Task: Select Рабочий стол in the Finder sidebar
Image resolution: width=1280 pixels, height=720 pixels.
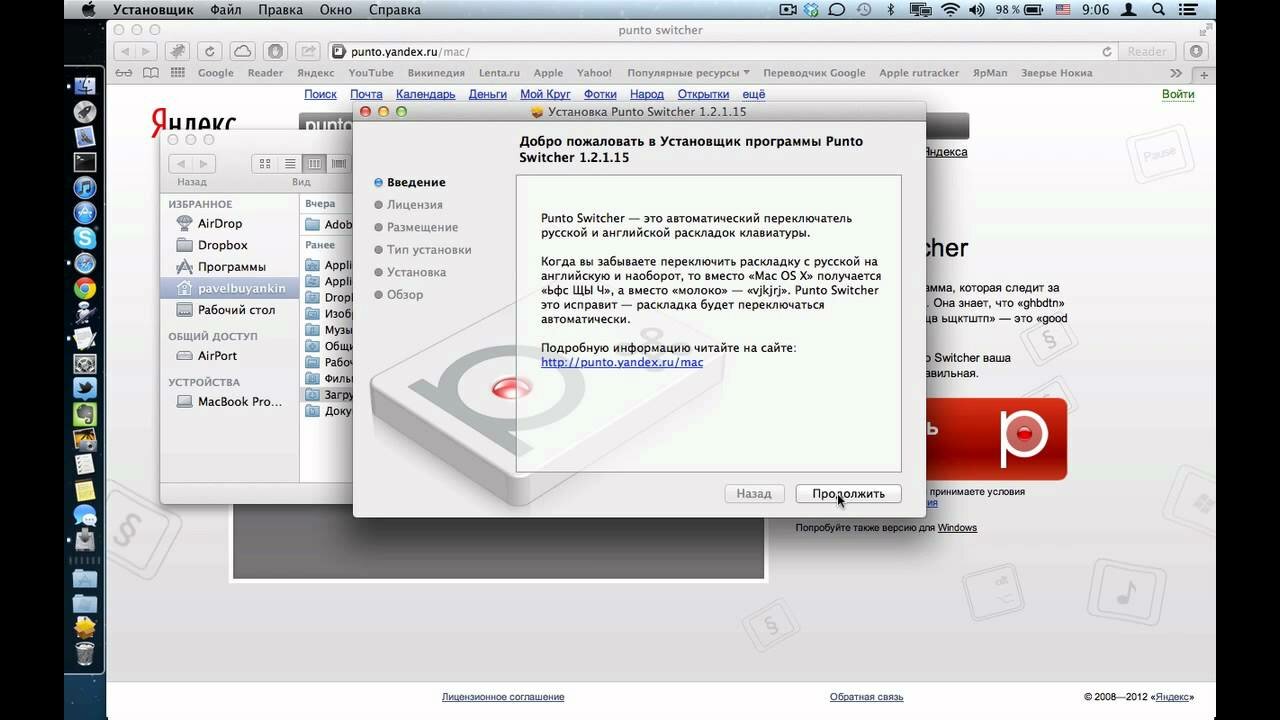Action: (x=236, y=310)
